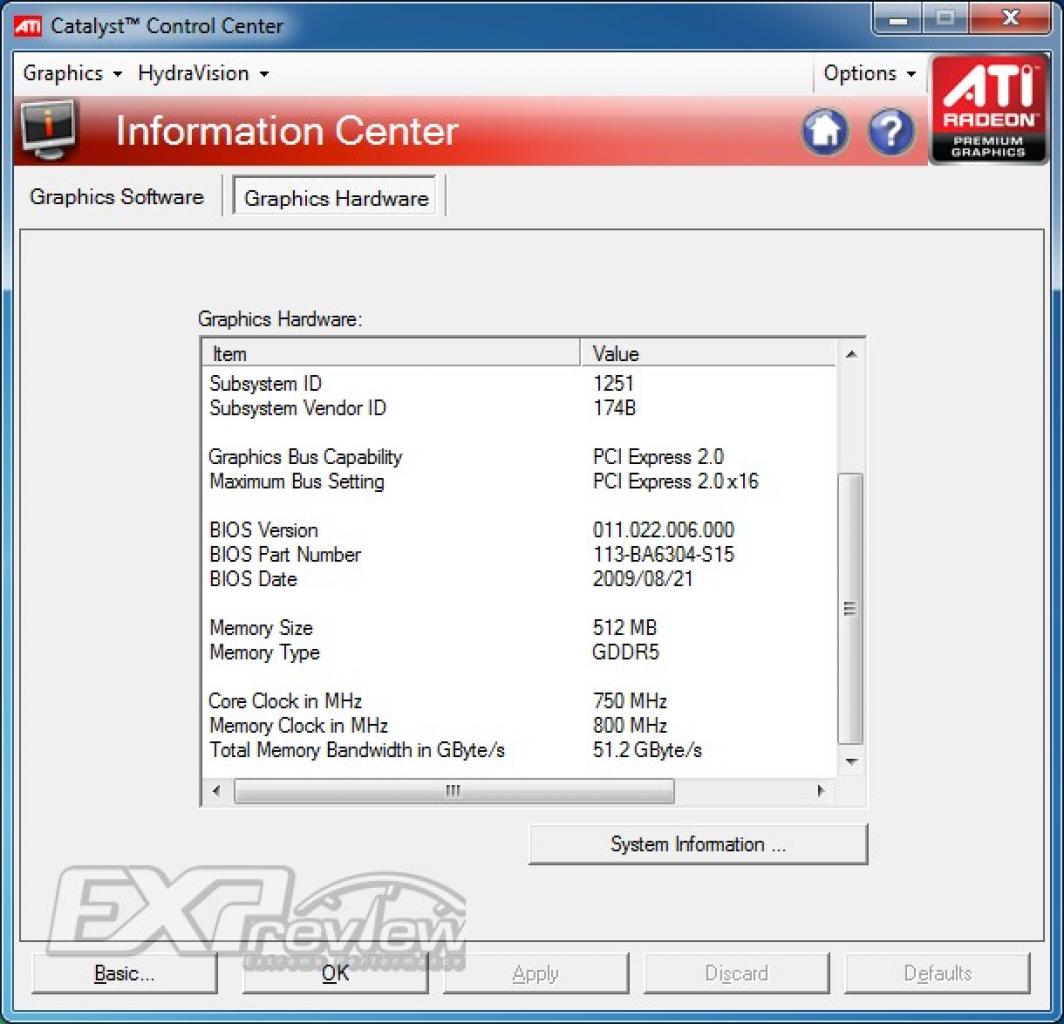Screen dimensions: 1064x1024
Task: Click the Information Center monitor icon
Action: (x=48, y=130)
